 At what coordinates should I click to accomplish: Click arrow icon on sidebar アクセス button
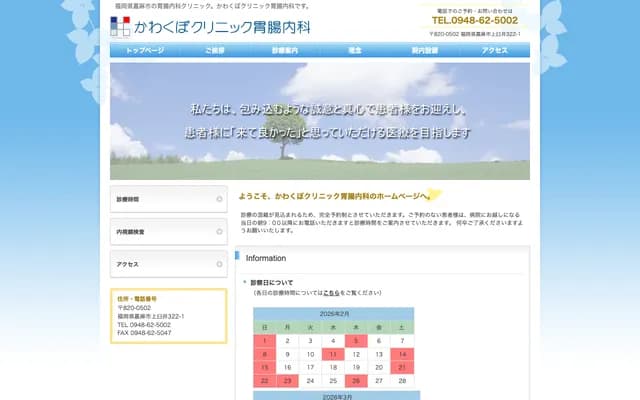219,264
